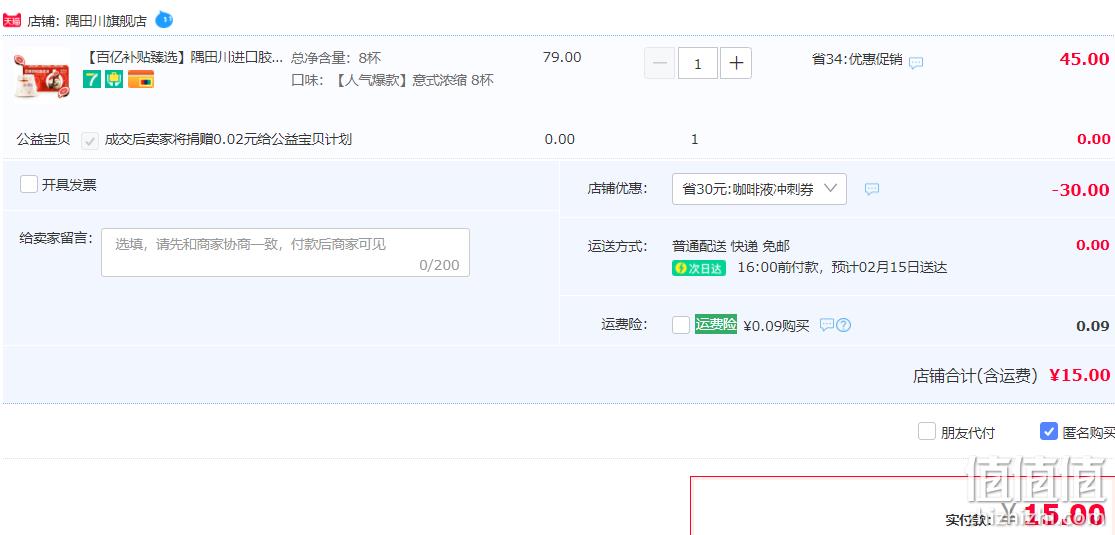Increase quantity with the plus button
Viewport: 1115px width, 535px height.
(x=736, y=63)
